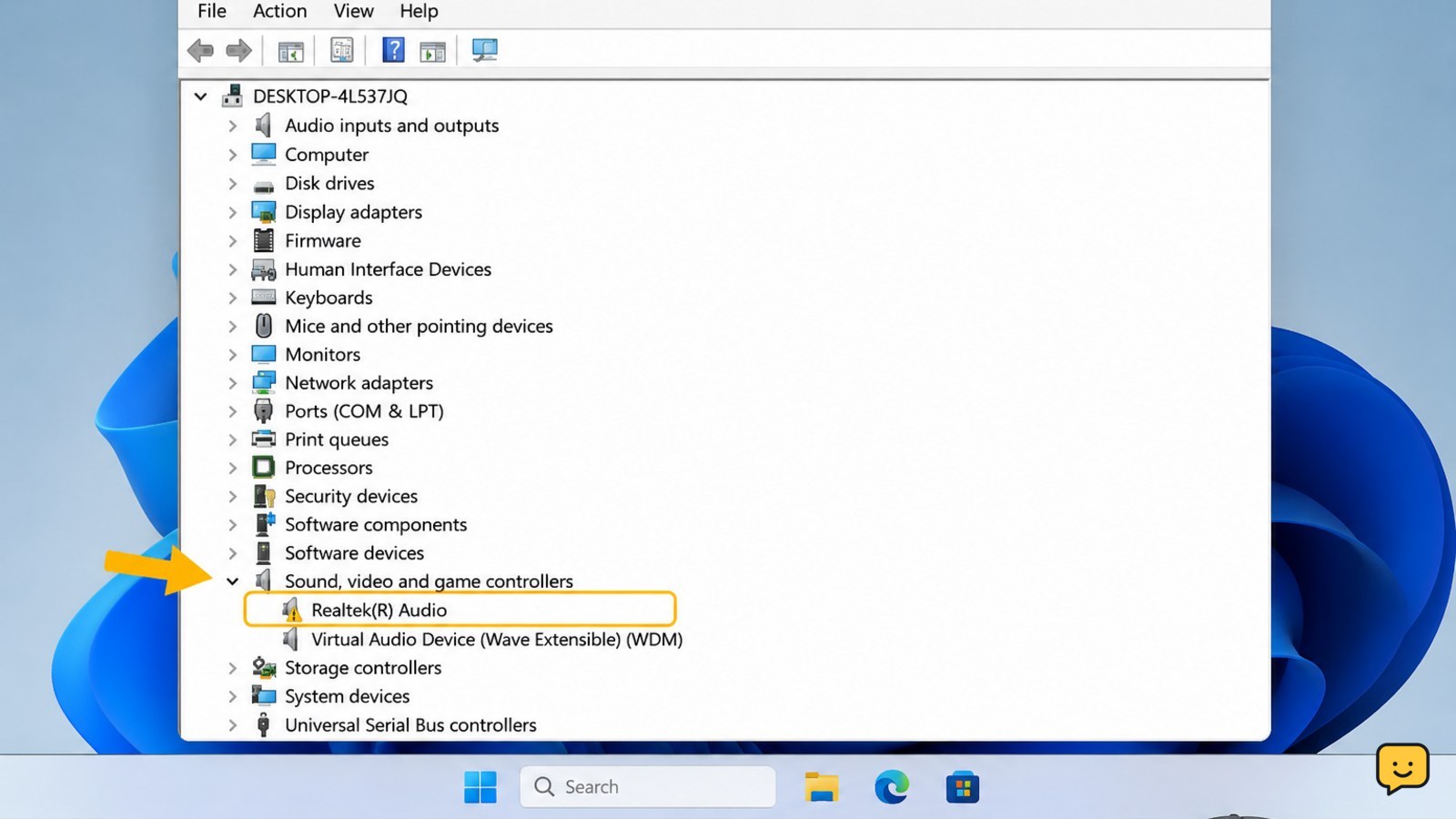Expand the Computer category
Screen dimensions: 1456x819
(232, 155)
